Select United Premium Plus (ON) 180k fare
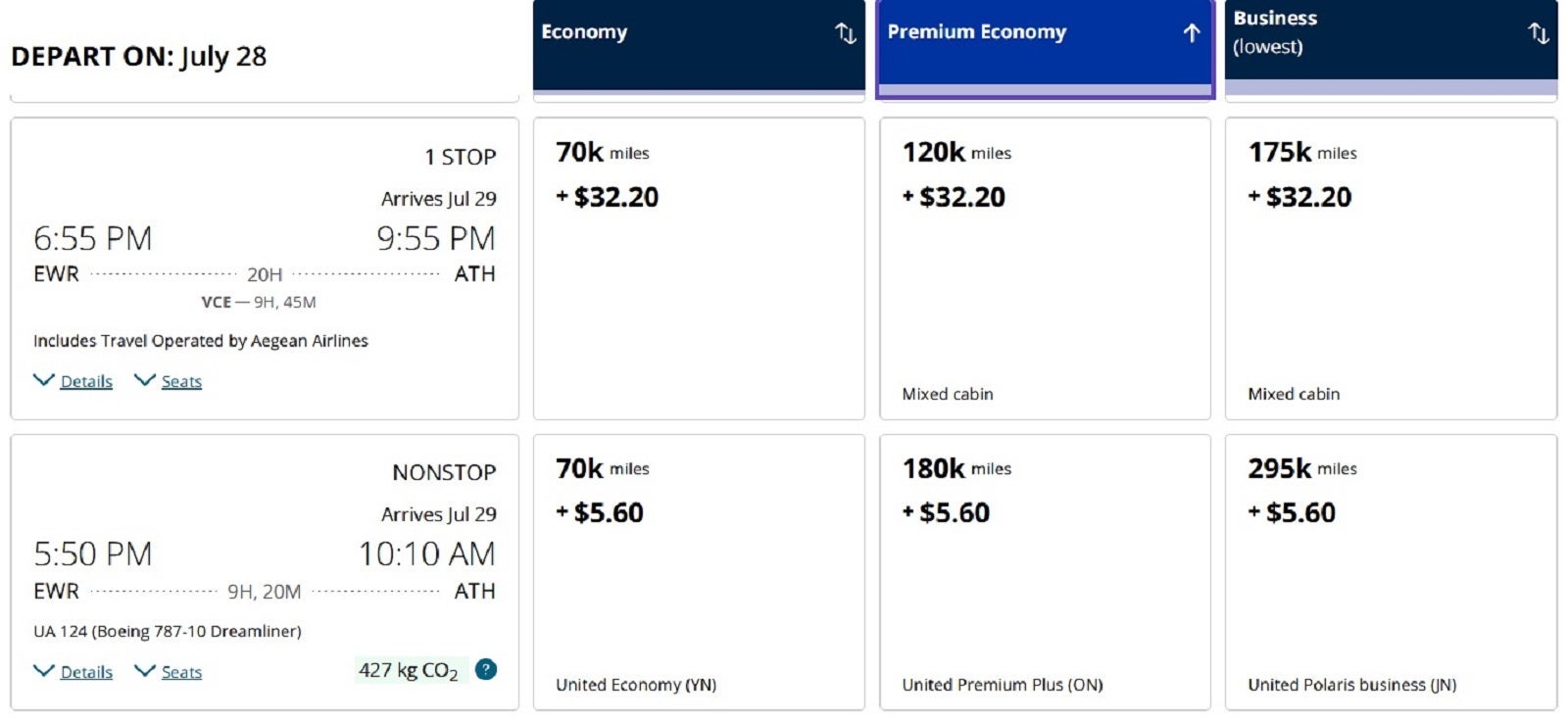1568x721 pixels. (x=1045, y=572)
